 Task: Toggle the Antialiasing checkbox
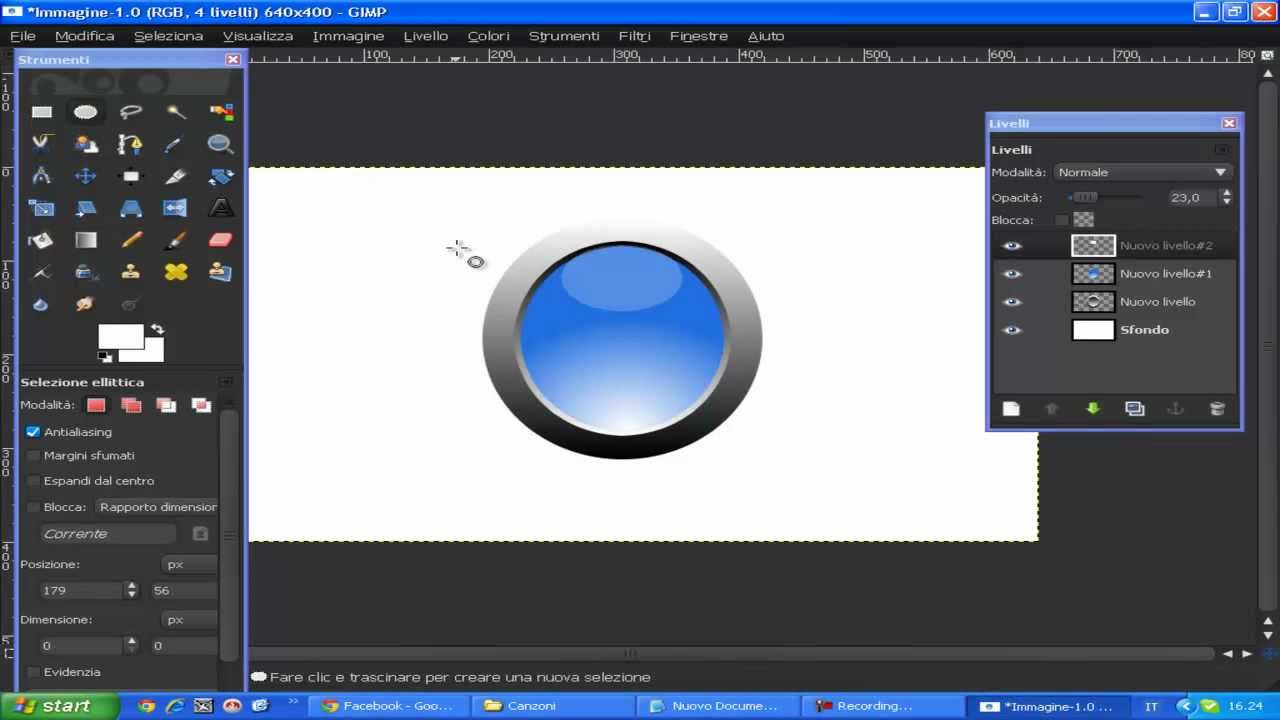[x=33, y=432]
